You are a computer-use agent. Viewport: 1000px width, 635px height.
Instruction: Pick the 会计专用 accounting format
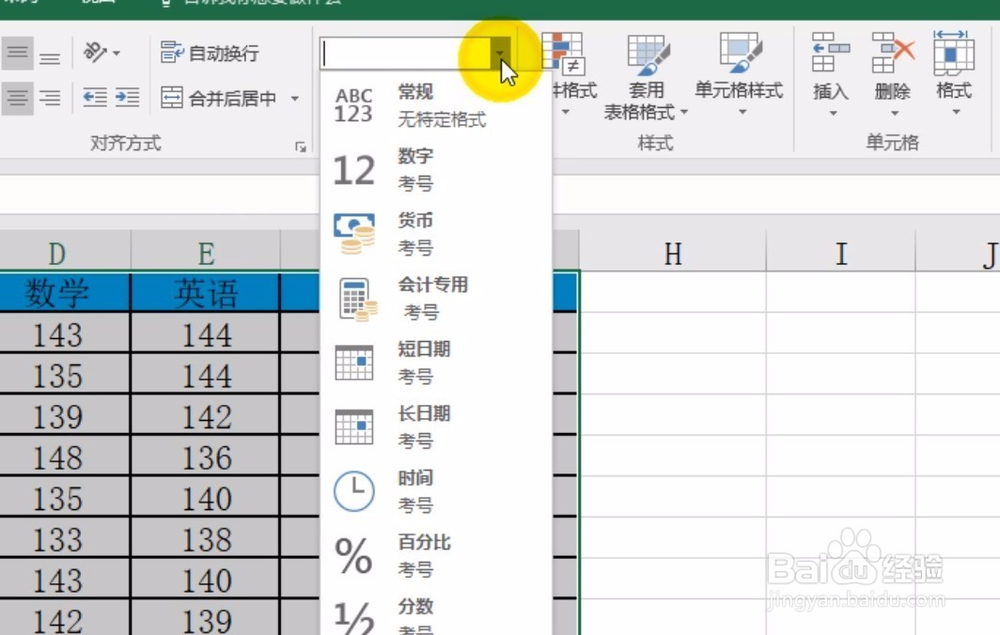pos(436,298)
